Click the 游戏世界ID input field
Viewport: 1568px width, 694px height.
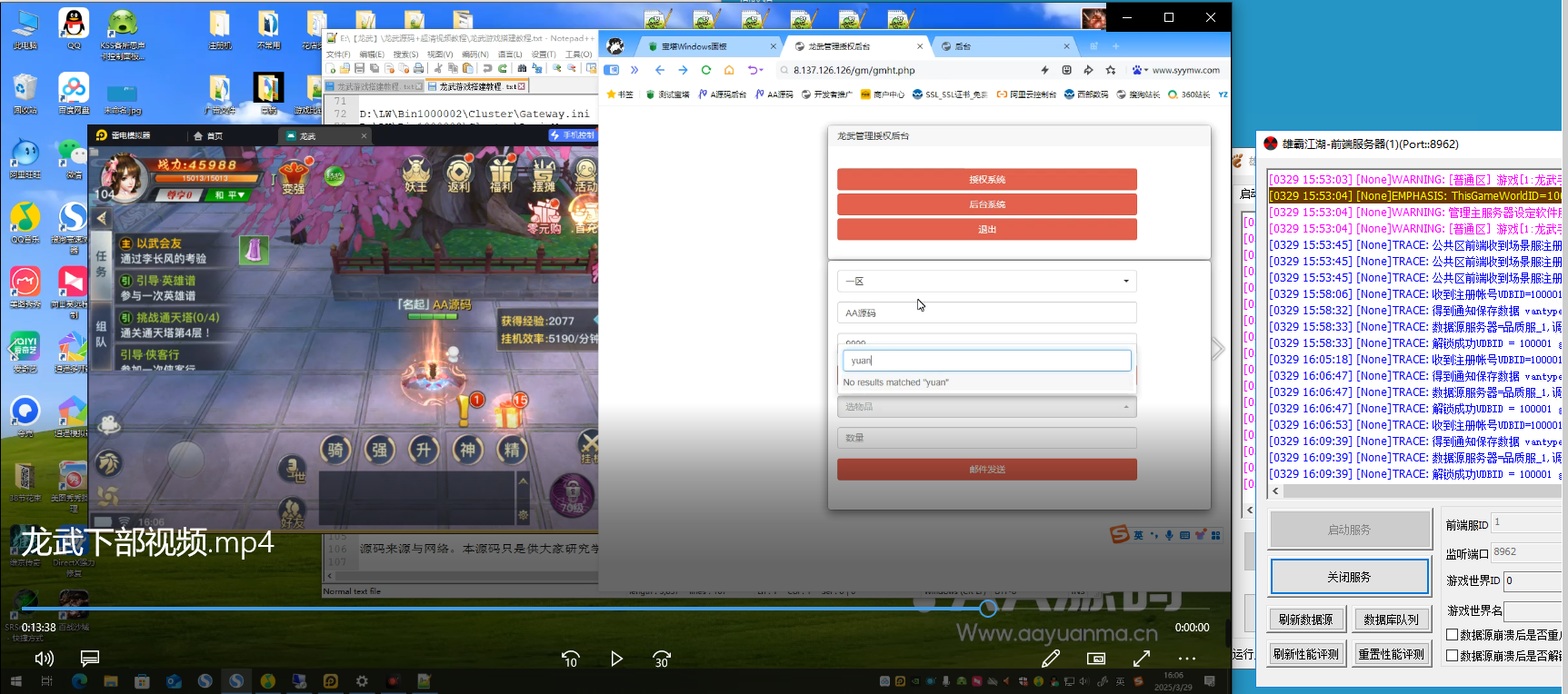click(1533, 580)
